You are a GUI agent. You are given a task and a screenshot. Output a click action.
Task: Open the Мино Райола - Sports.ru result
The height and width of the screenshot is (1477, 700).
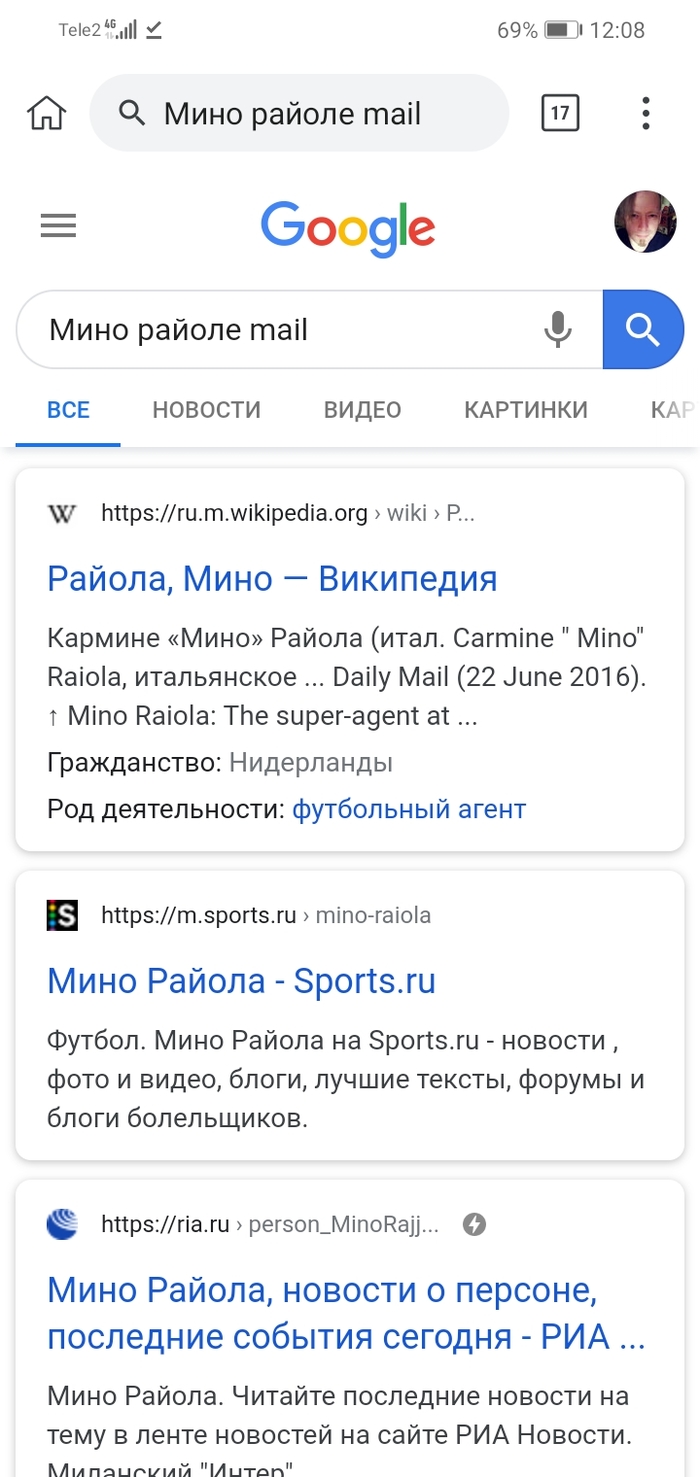[x=241, y=981]
